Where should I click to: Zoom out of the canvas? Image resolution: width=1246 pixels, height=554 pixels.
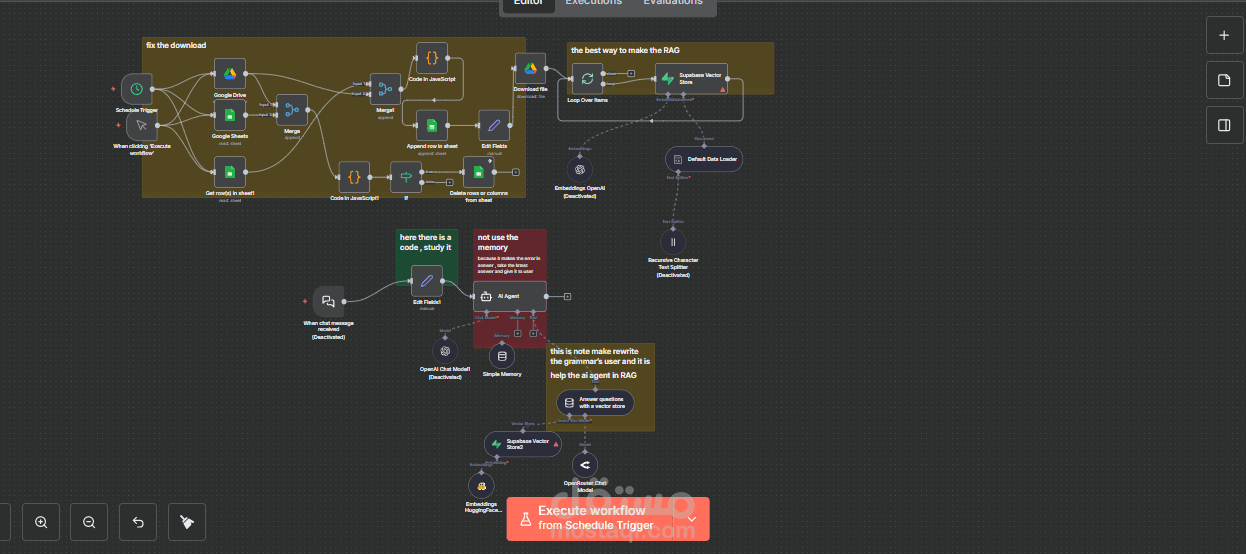(x=89, y=522)
